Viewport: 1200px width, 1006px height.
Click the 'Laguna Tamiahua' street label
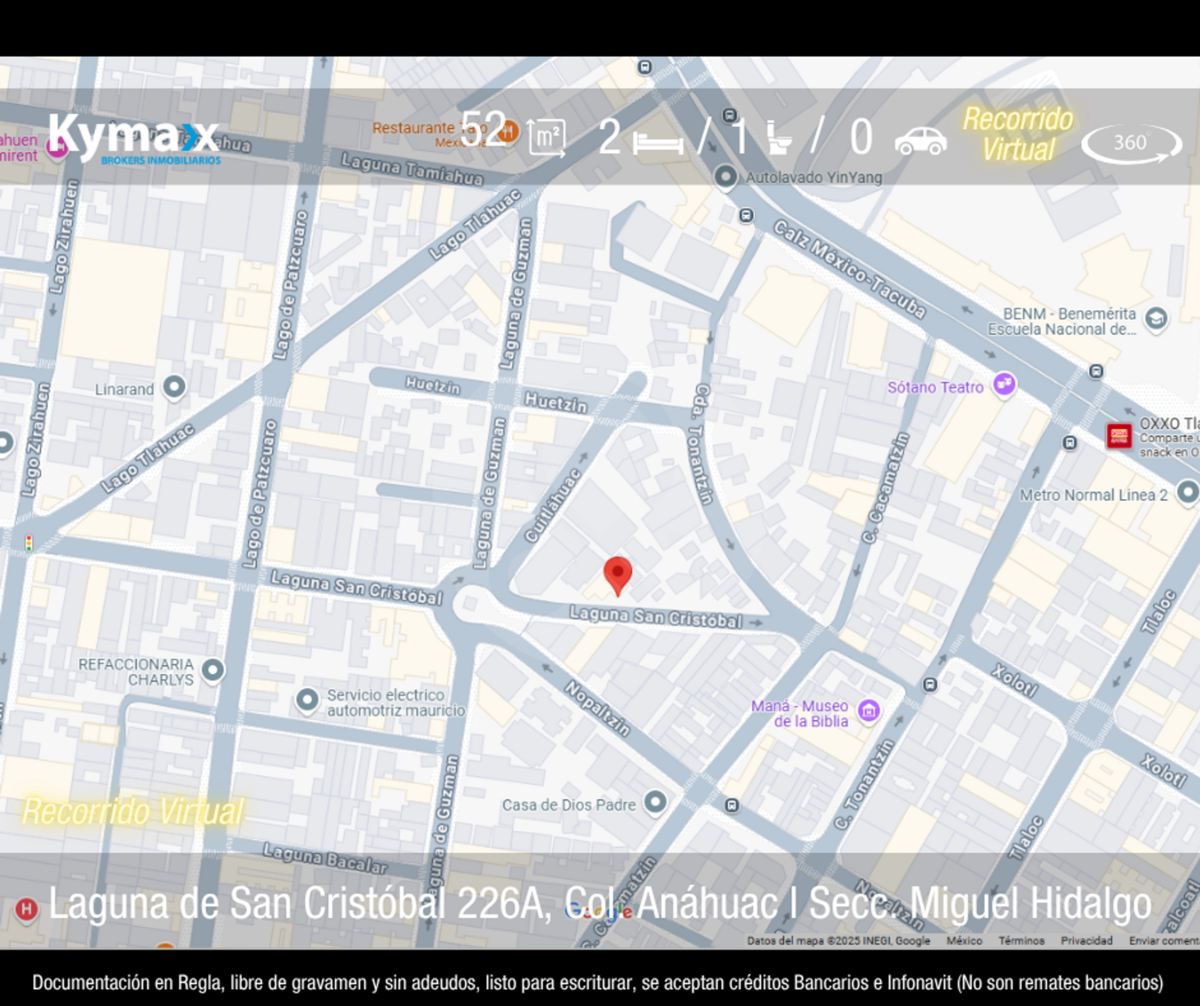413,169
